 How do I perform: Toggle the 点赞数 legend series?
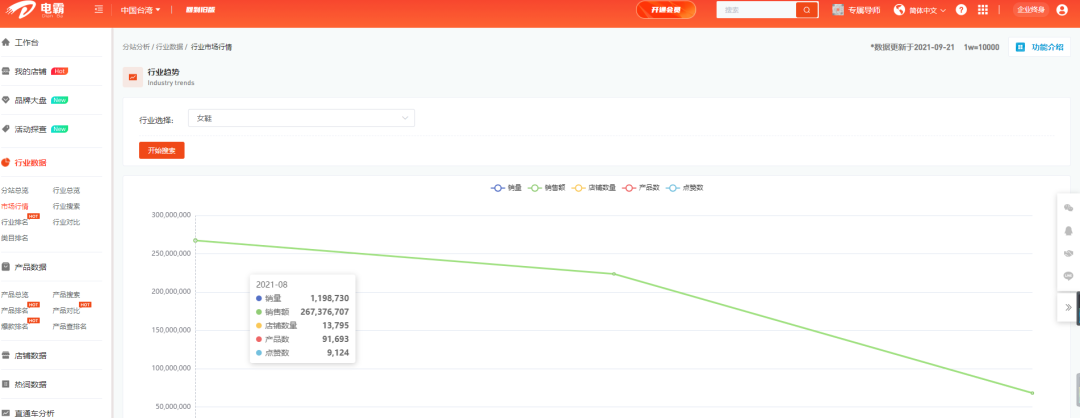coord(684,187)
